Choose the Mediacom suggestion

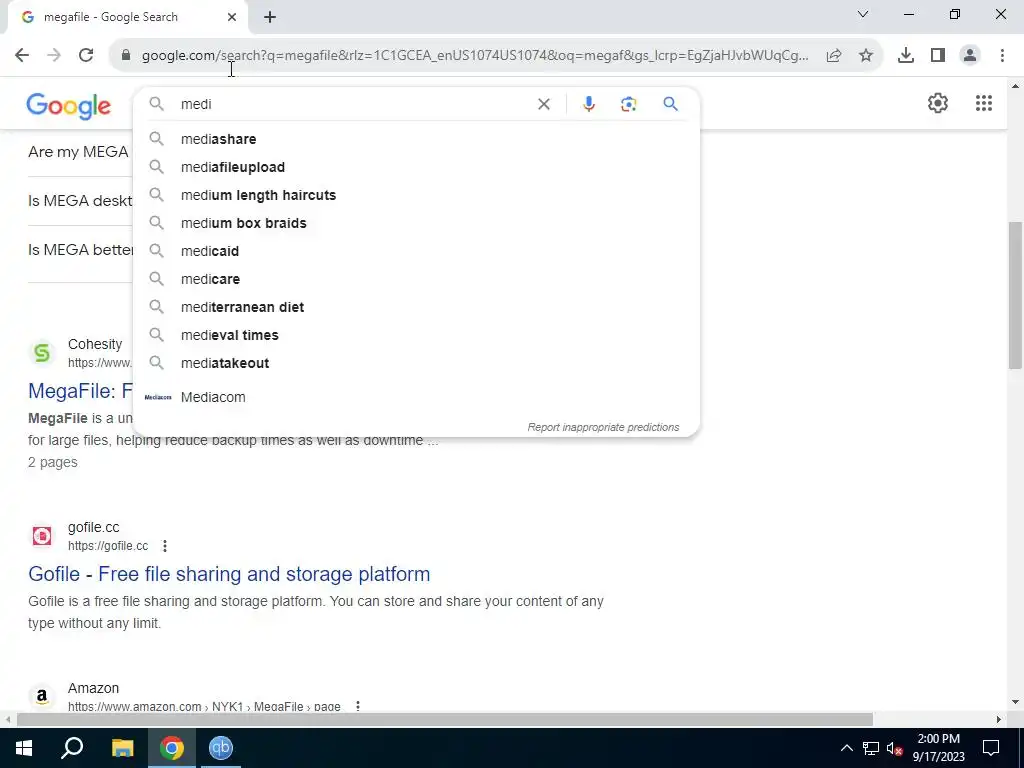417,397
